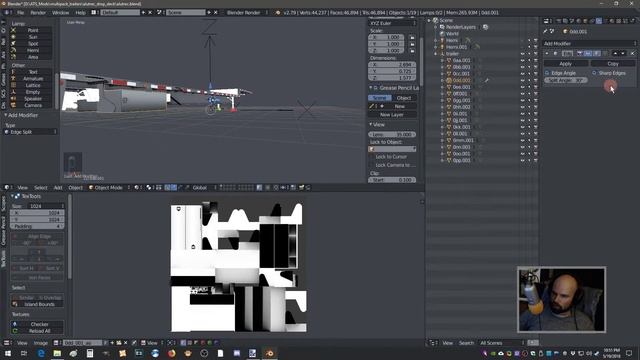Click the Reload All textures button

click(x=37, y=331)
